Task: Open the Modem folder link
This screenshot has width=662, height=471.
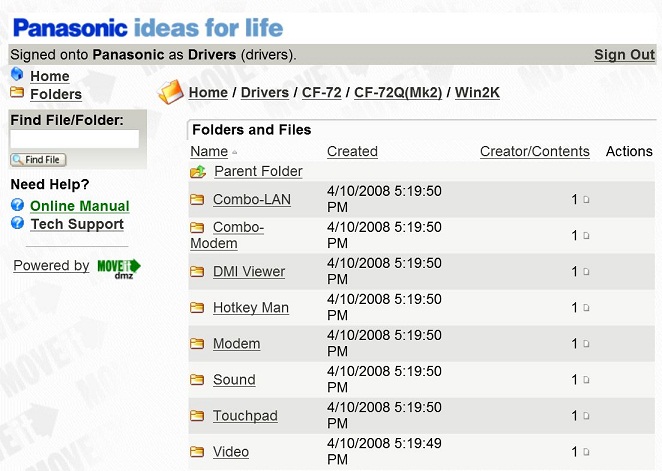Action: (236, 344)
